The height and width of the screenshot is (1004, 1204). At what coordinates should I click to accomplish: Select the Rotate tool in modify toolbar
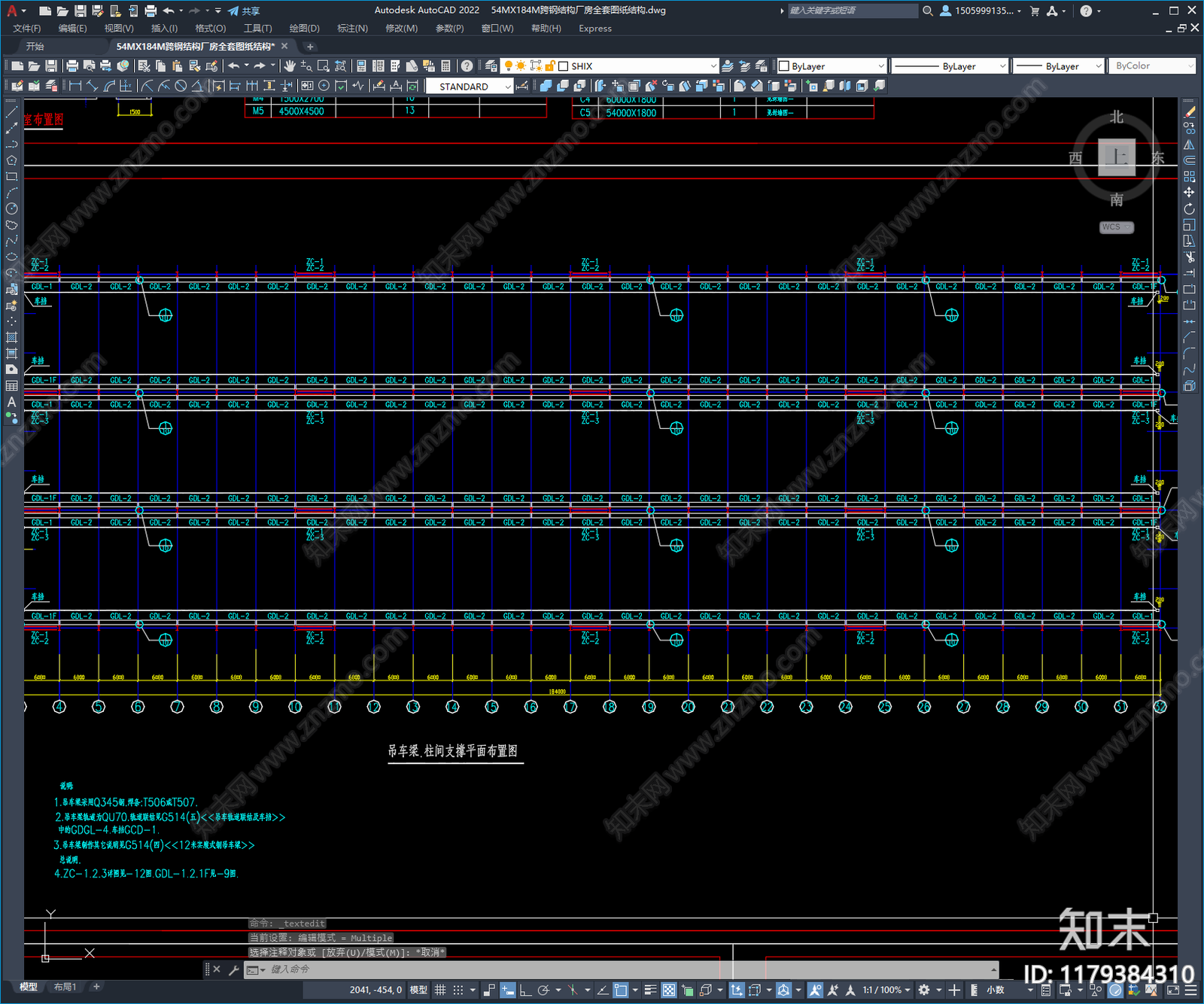[x=1190, y=208]
